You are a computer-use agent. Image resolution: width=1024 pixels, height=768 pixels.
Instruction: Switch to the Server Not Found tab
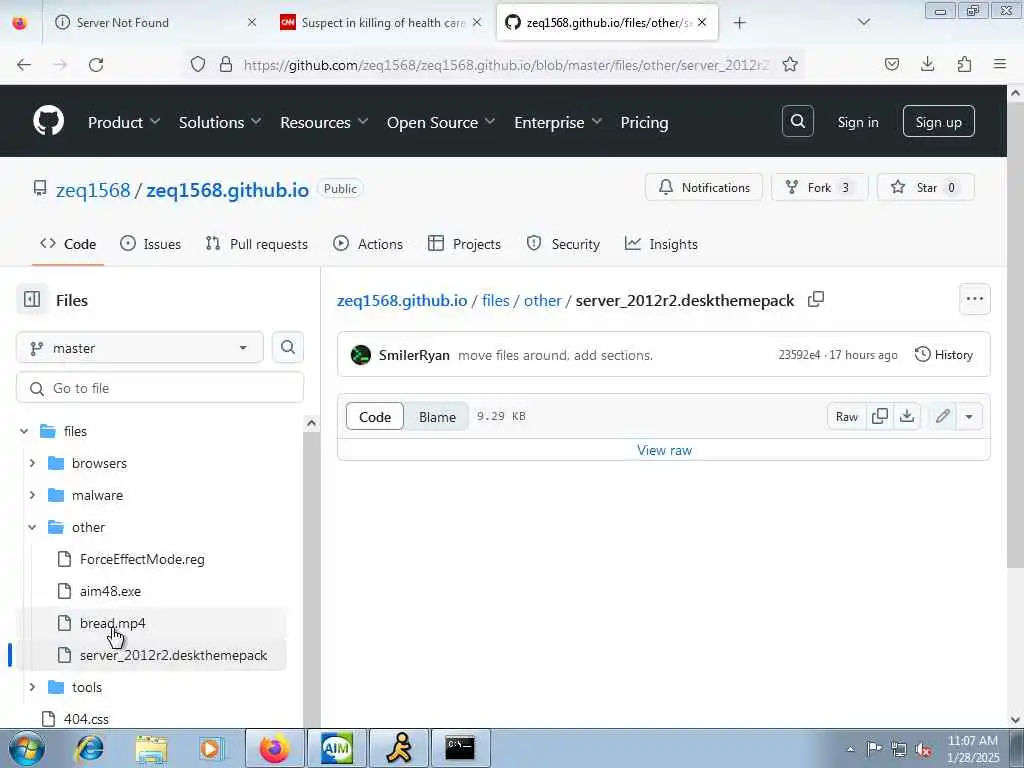point(153,23)
